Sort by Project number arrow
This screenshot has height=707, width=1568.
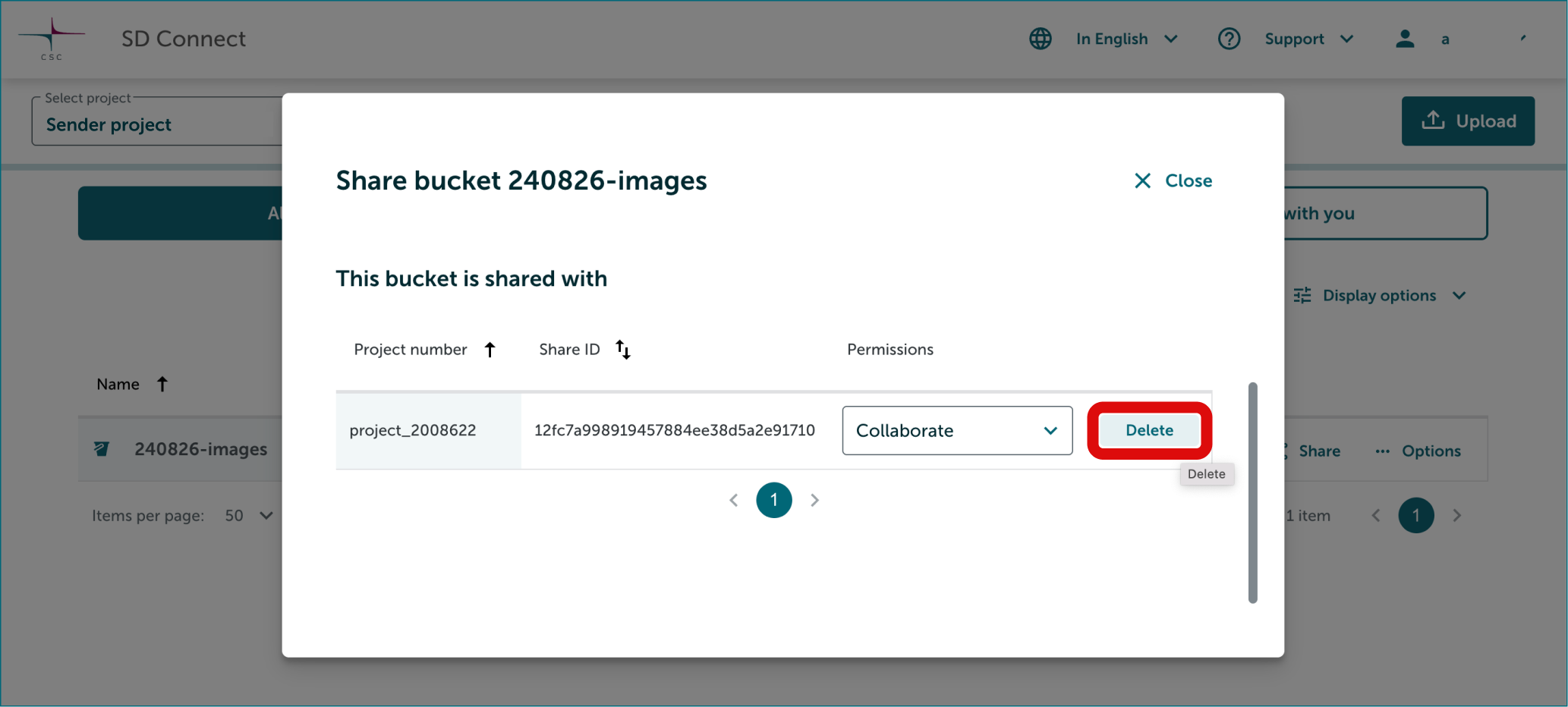490,350
